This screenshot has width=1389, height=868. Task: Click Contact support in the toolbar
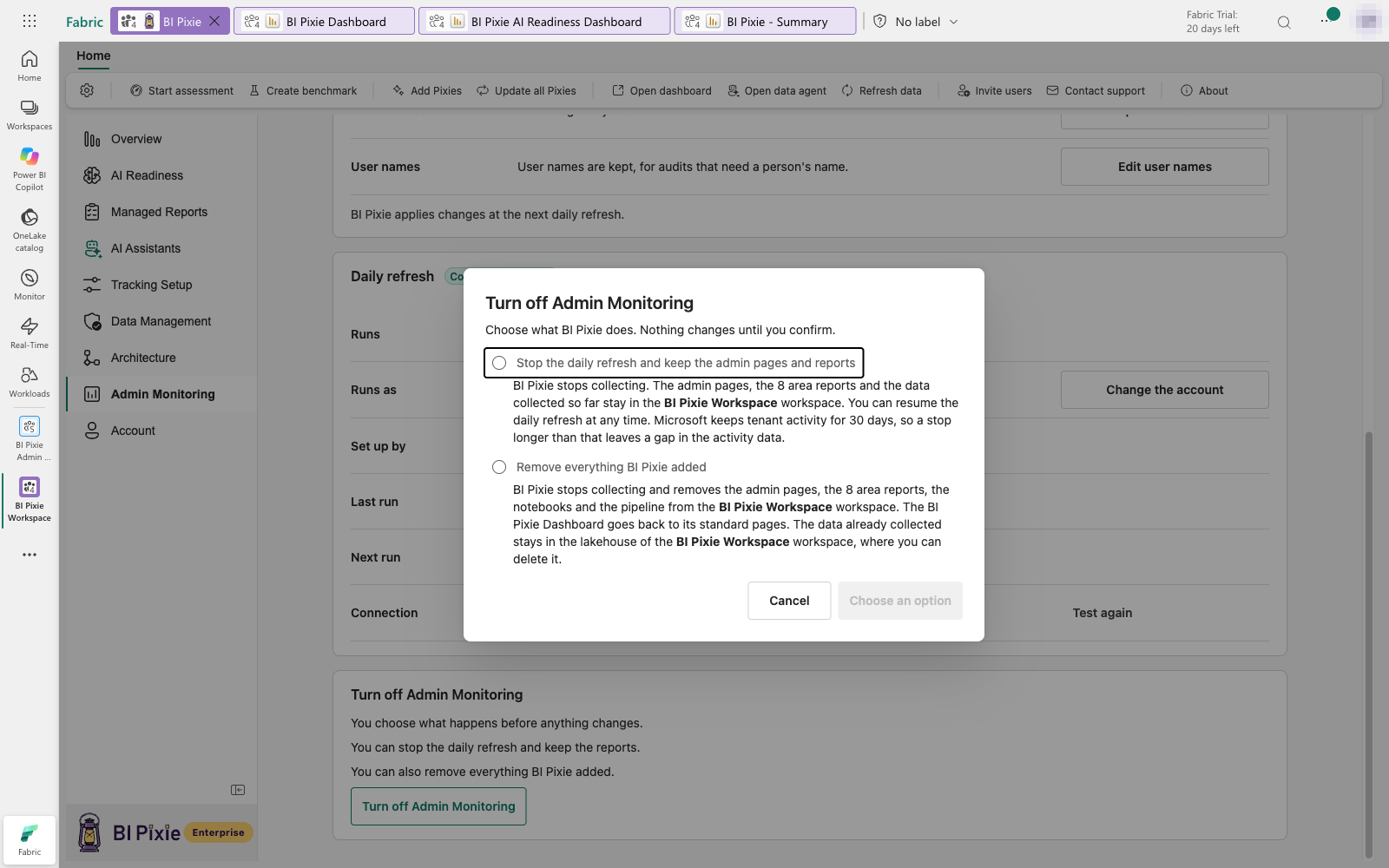click(1096, 90)
